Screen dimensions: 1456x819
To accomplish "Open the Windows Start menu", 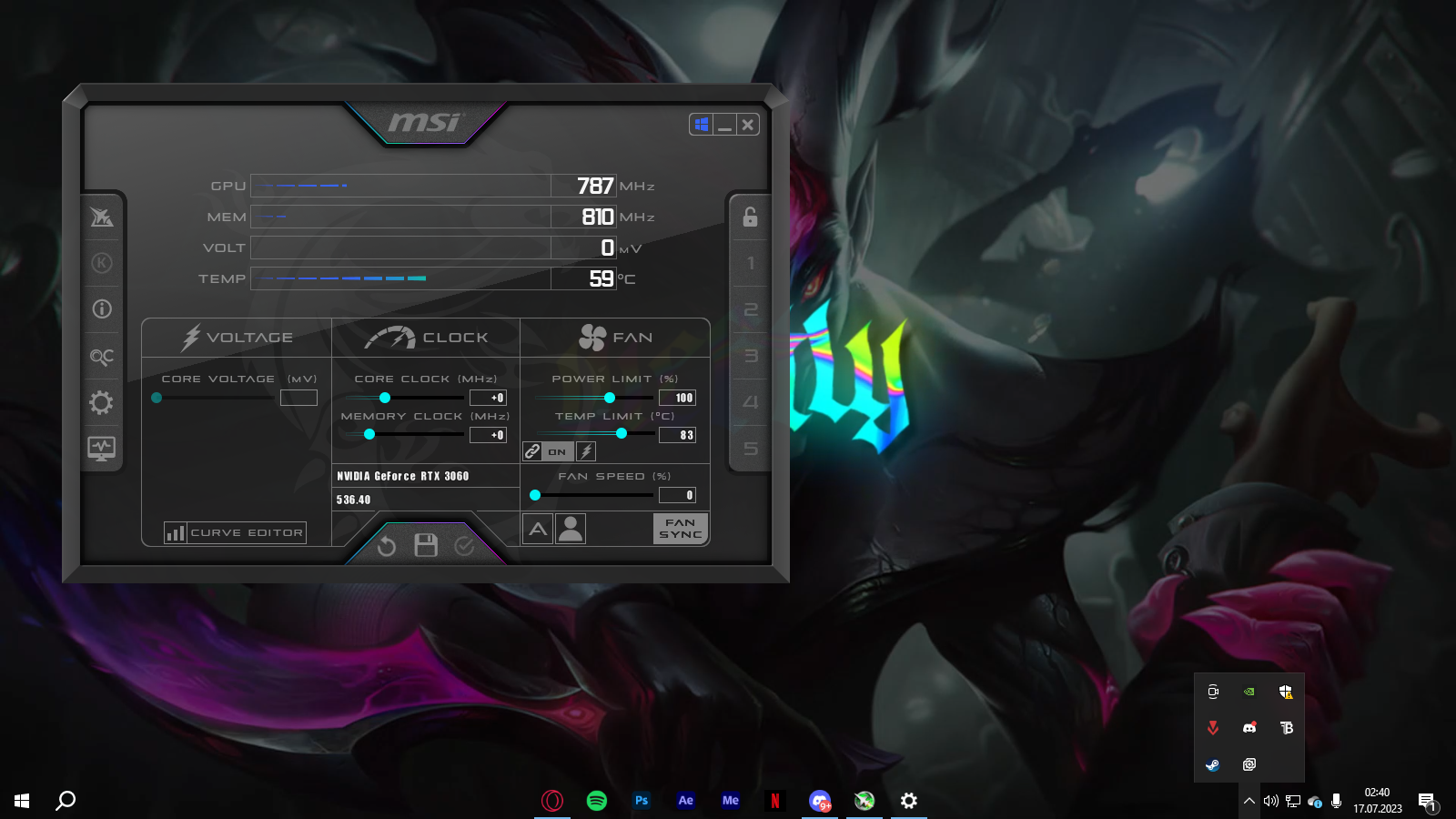I will click(22, 801).
